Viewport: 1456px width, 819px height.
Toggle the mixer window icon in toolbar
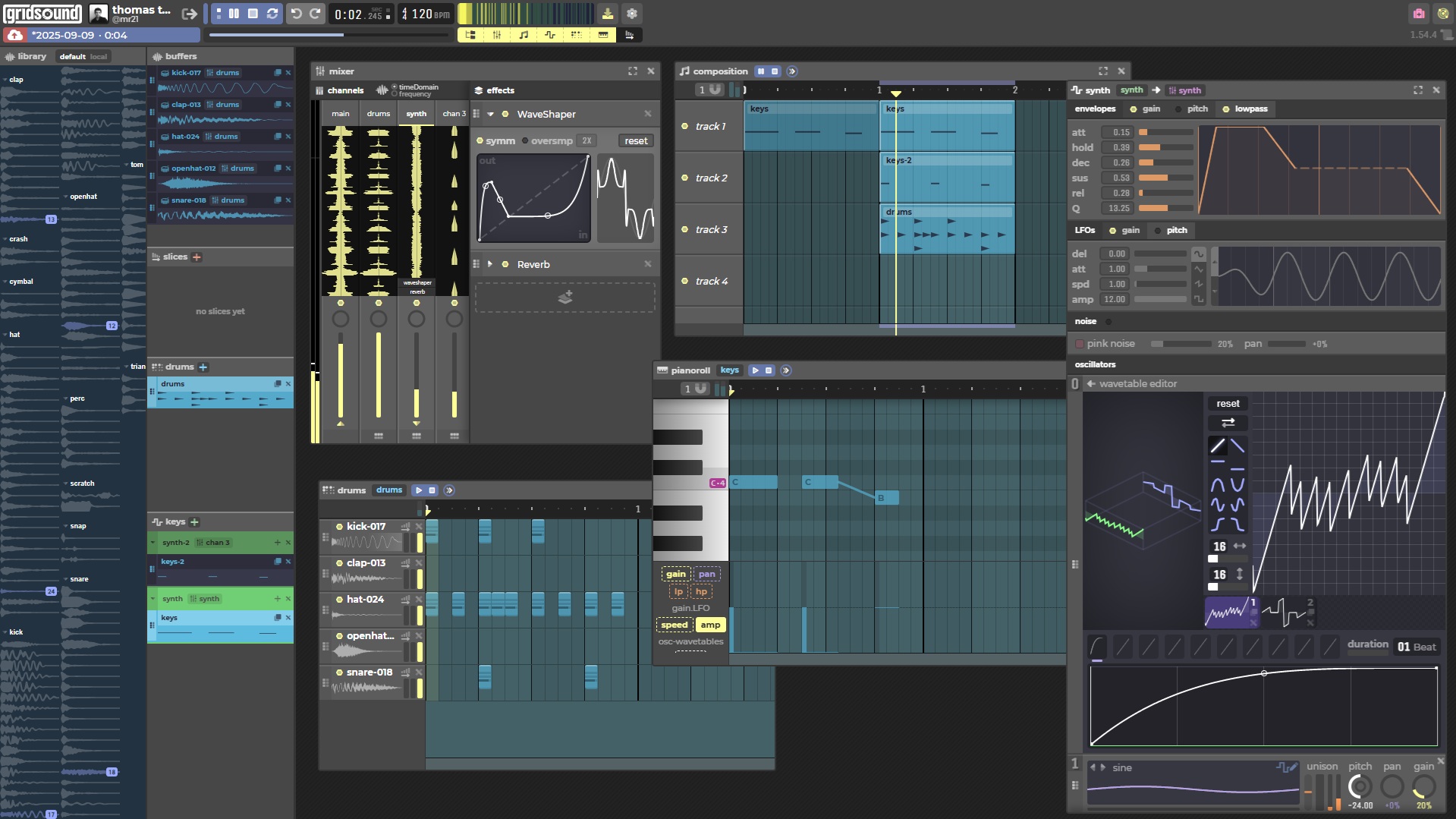[x=497, y=35]
